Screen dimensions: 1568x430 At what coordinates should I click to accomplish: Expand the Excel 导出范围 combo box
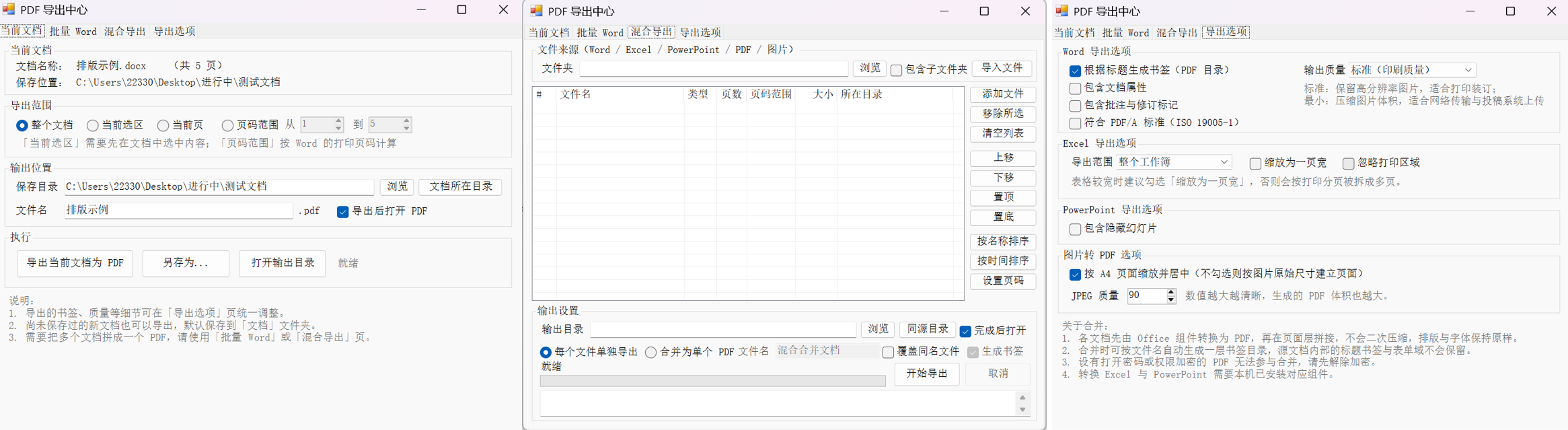point(1173,162)
